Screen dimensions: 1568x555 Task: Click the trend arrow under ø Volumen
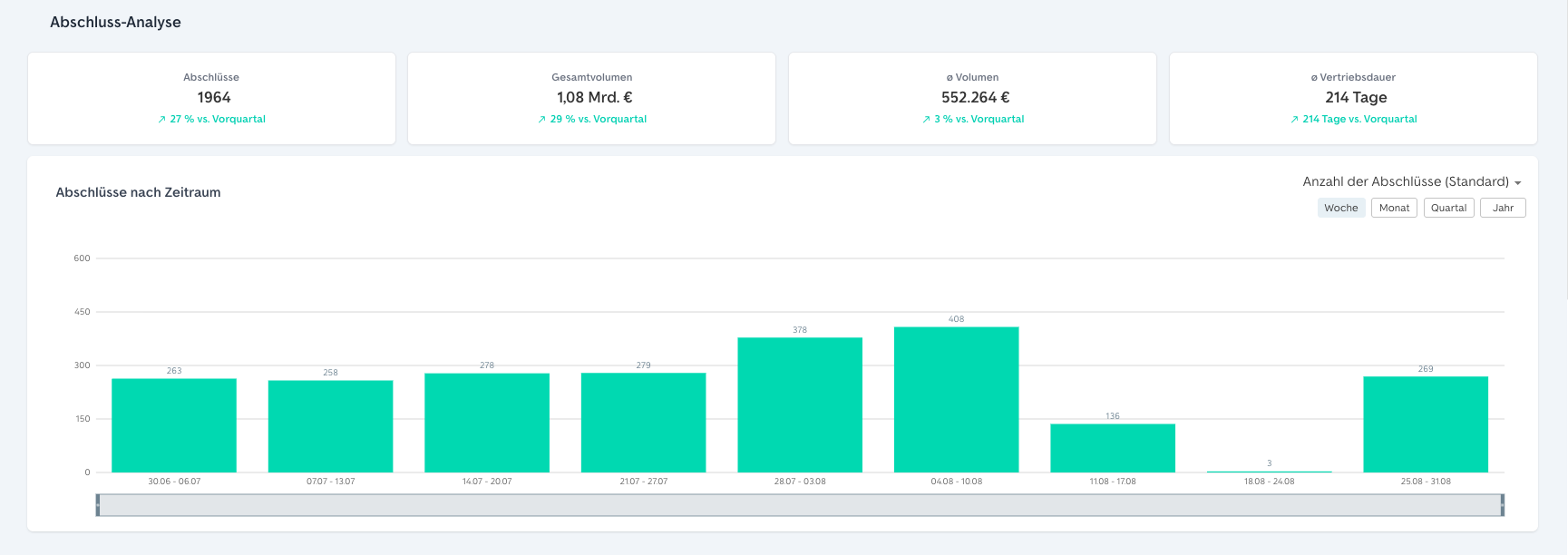click(x=926, y=120)
